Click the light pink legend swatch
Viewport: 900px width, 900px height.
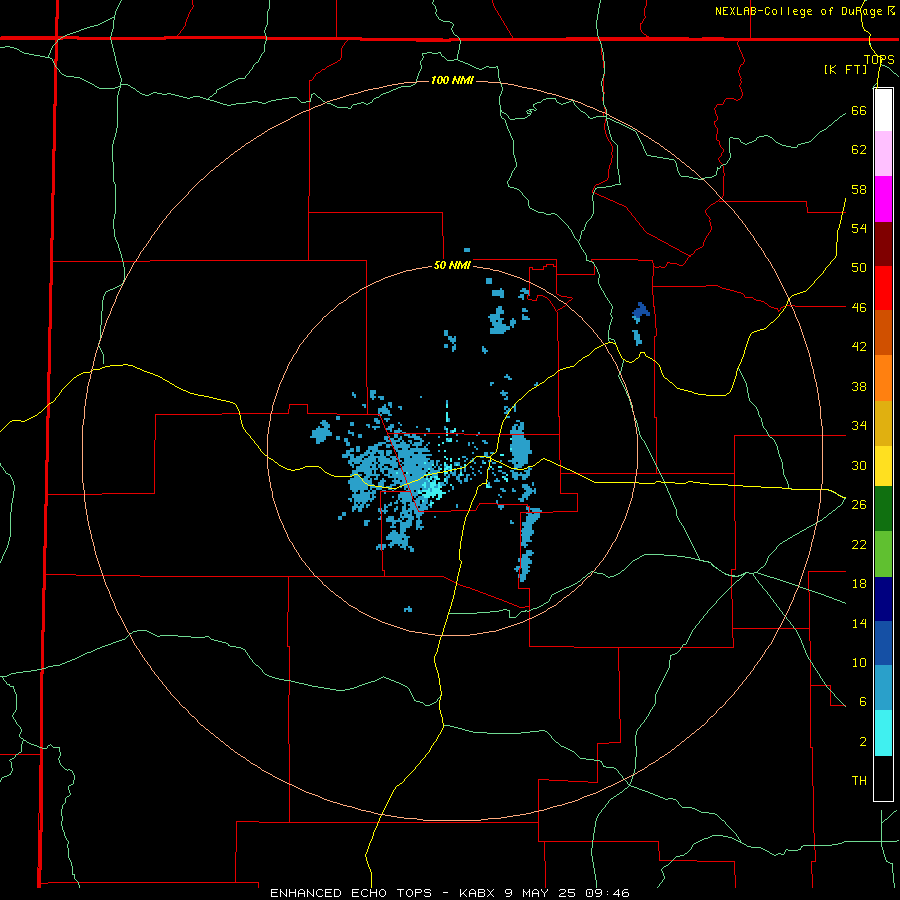(x=883, y=154)
